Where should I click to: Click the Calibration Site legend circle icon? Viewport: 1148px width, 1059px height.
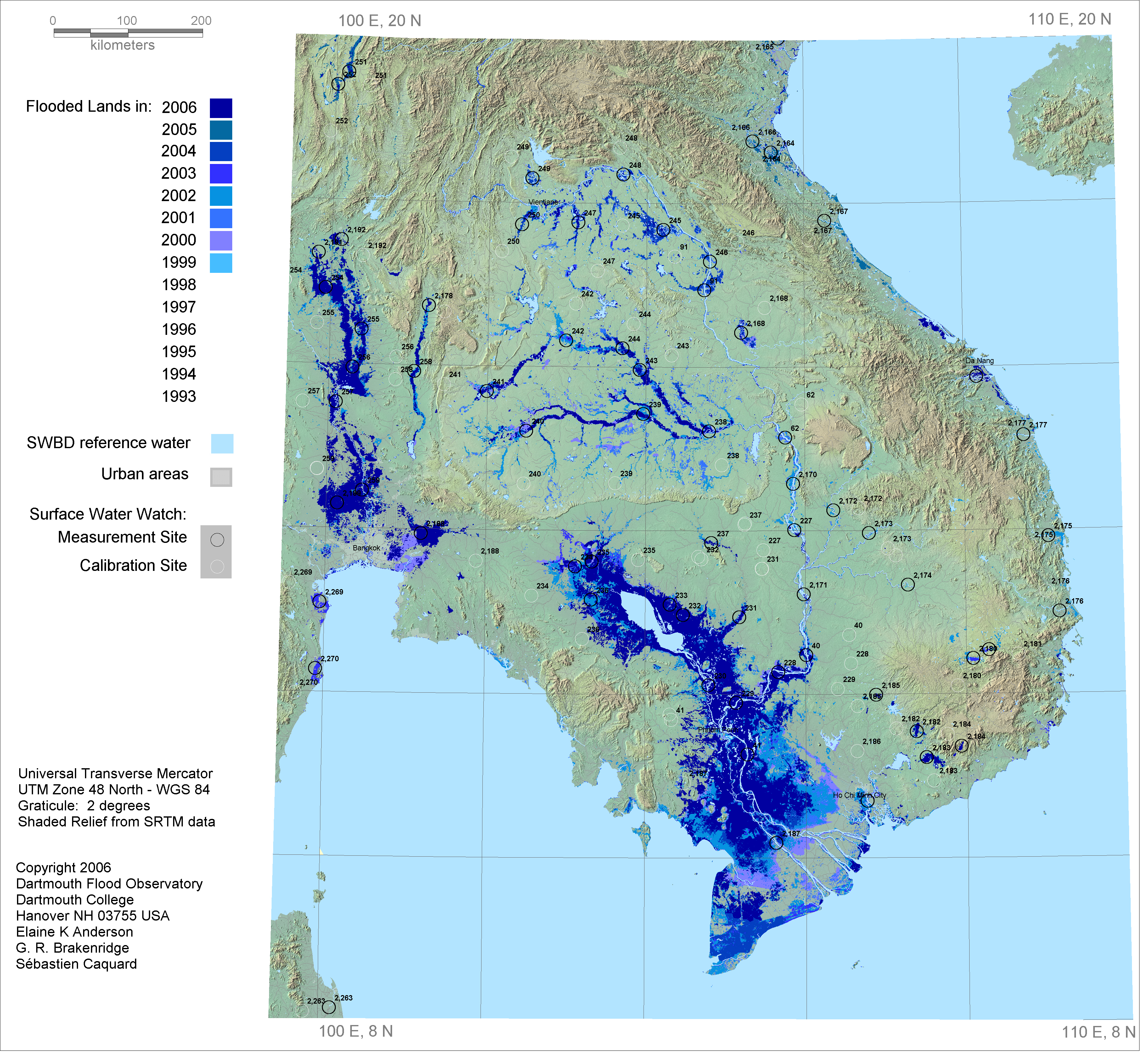pos(217,567)
